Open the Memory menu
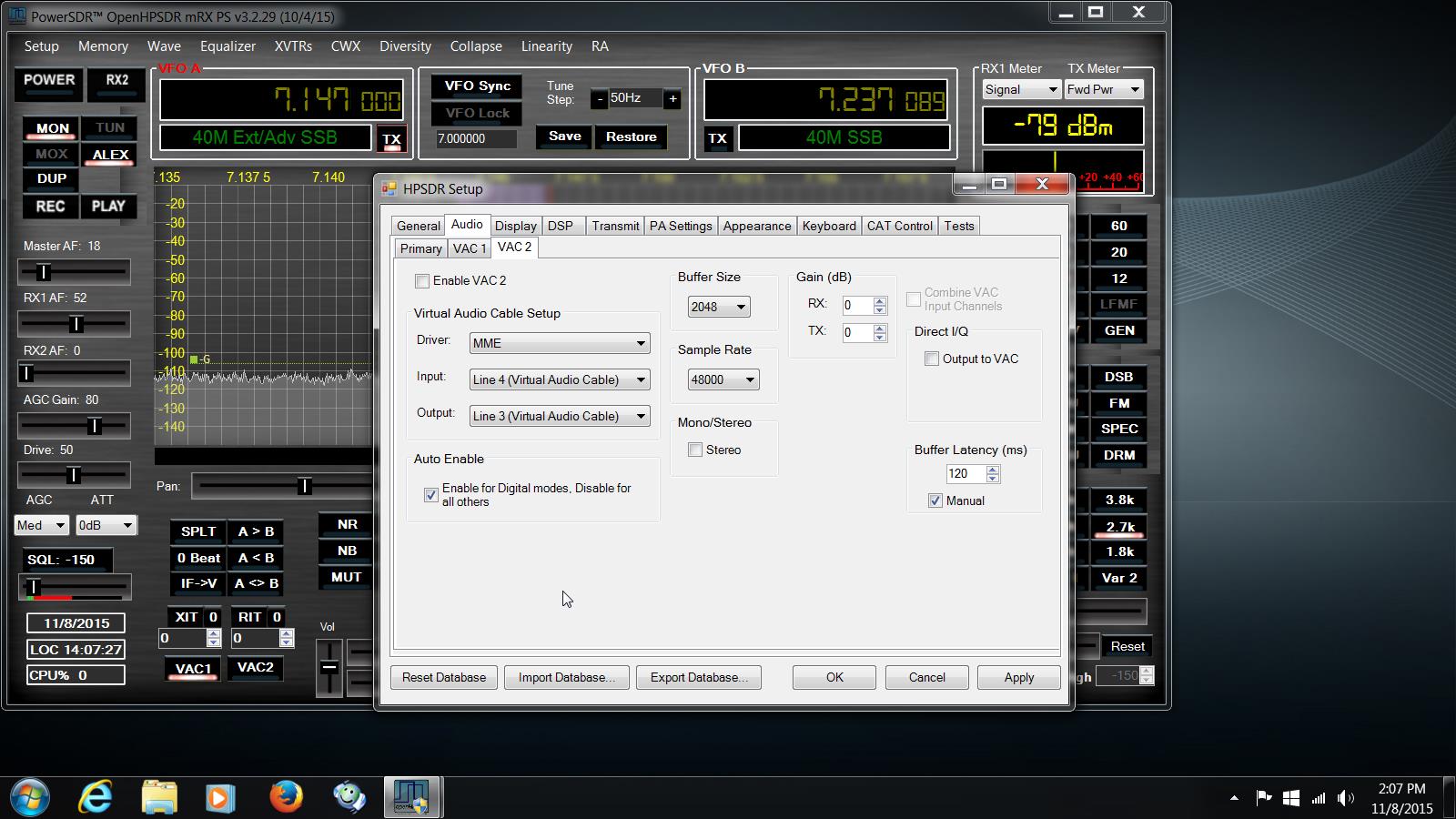 point(103,46)
